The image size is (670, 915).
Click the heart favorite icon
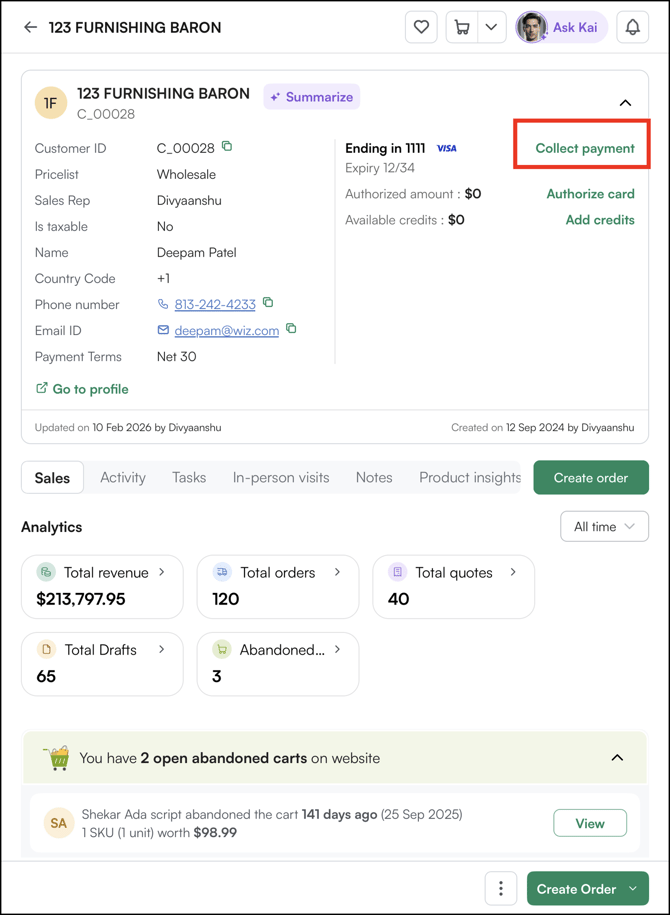(421, 27)
